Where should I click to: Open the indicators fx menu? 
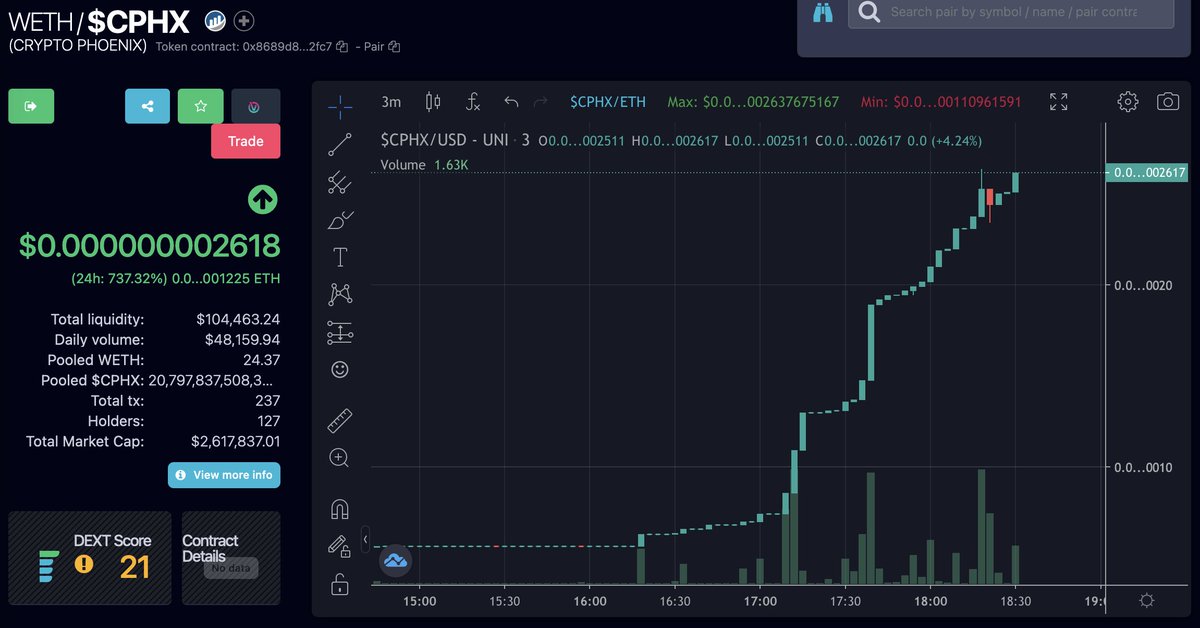tap(474, 101)
